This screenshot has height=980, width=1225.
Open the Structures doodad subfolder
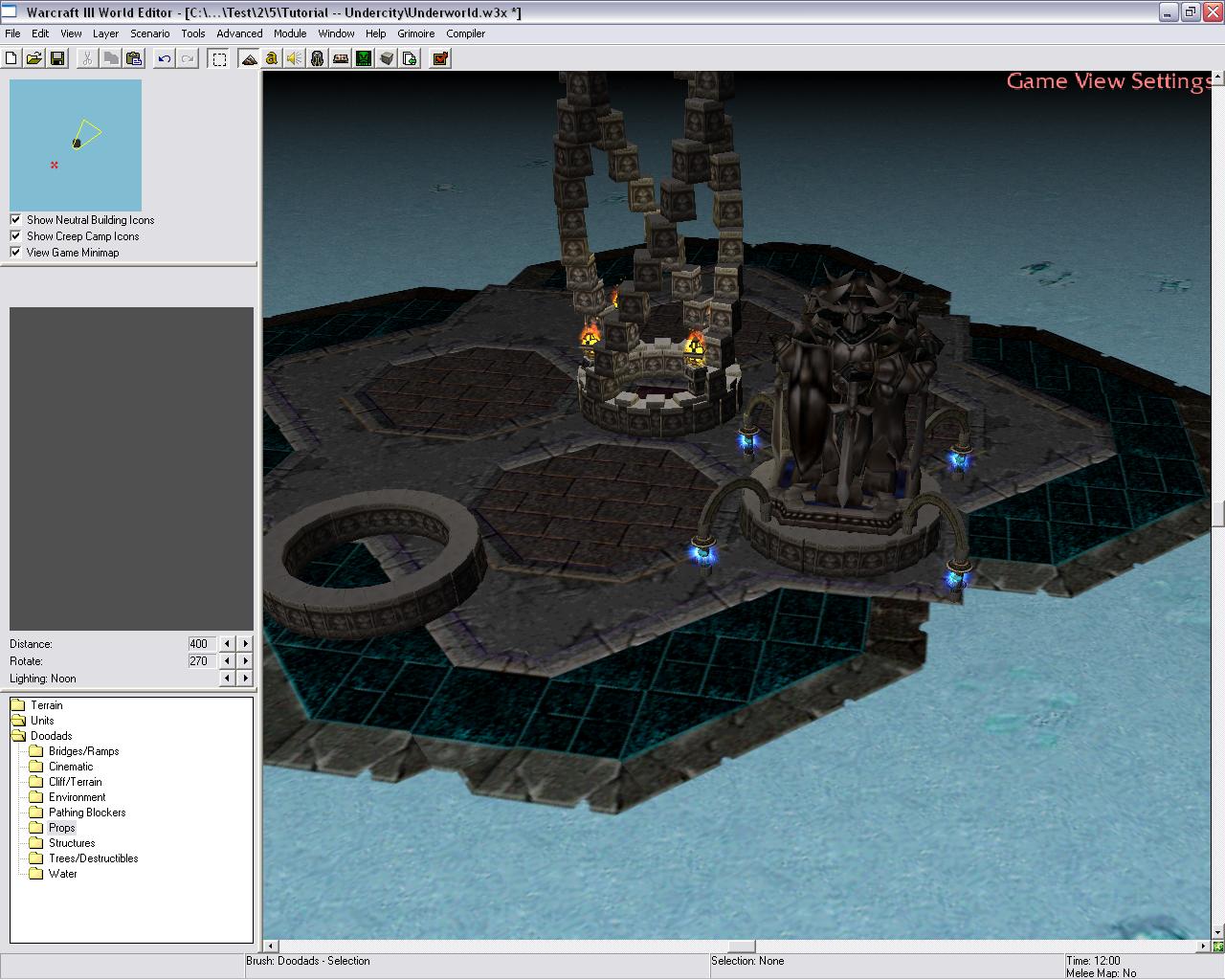72,843
